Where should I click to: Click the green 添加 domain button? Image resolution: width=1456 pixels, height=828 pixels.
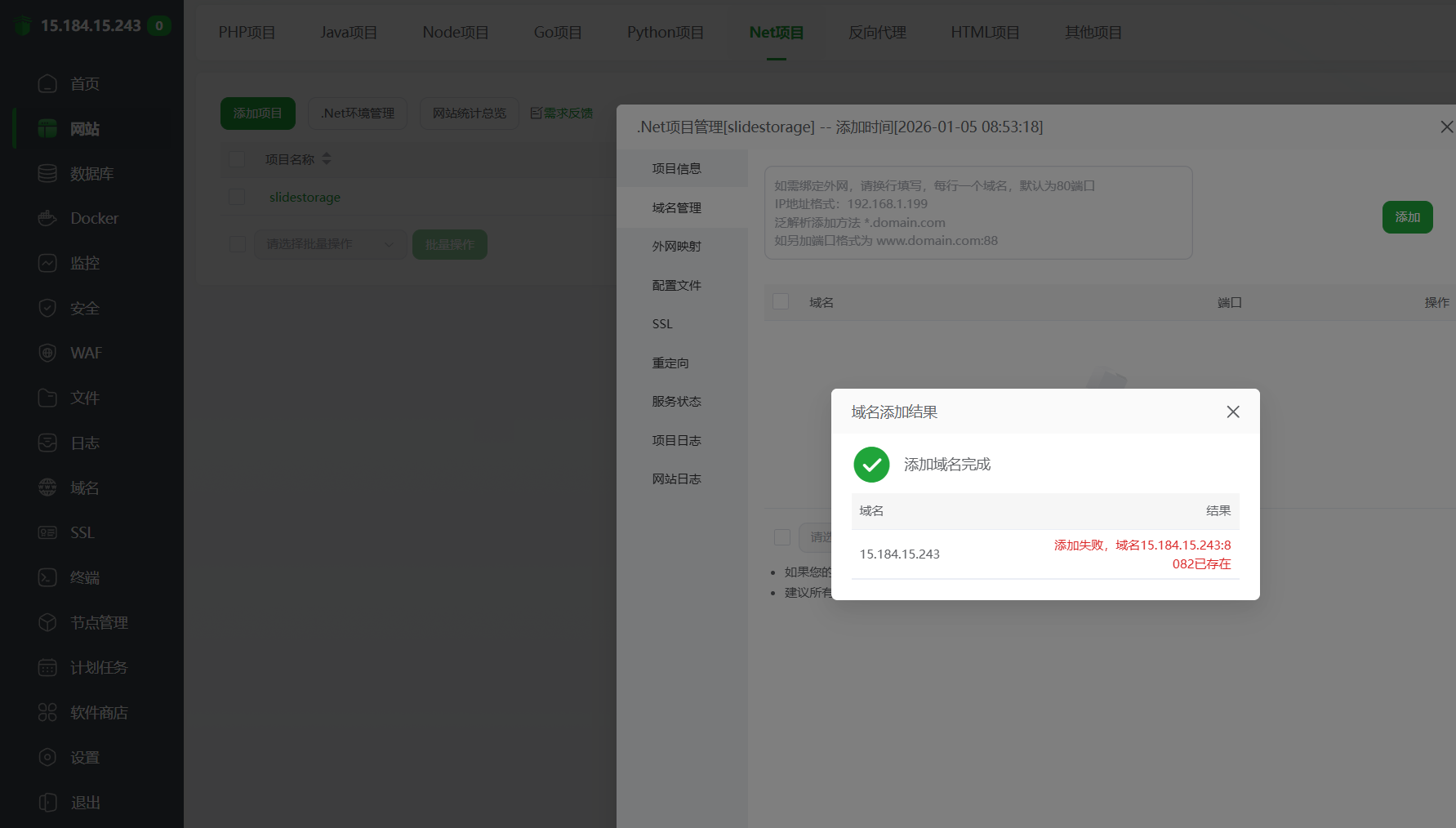pyautogui.click(x=1407, y=217)
